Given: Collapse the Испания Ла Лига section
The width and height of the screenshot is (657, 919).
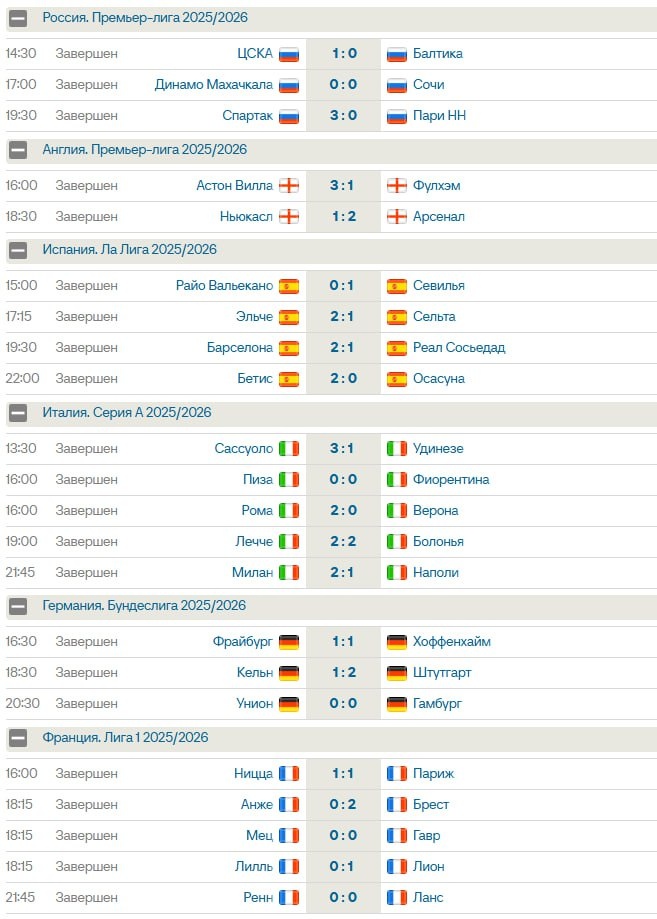Looking at the screenshot, I should 18,250.
